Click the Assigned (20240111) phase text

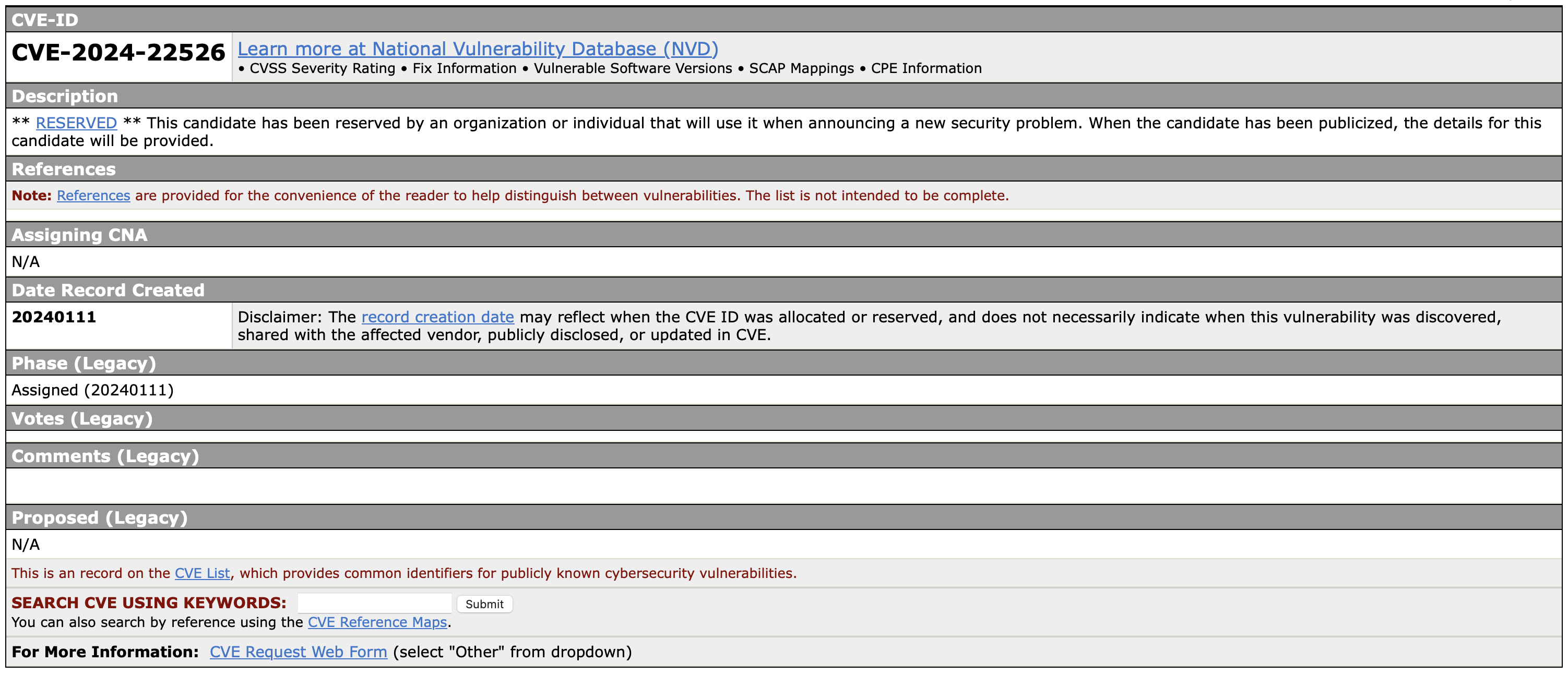(x=92, y=390)
